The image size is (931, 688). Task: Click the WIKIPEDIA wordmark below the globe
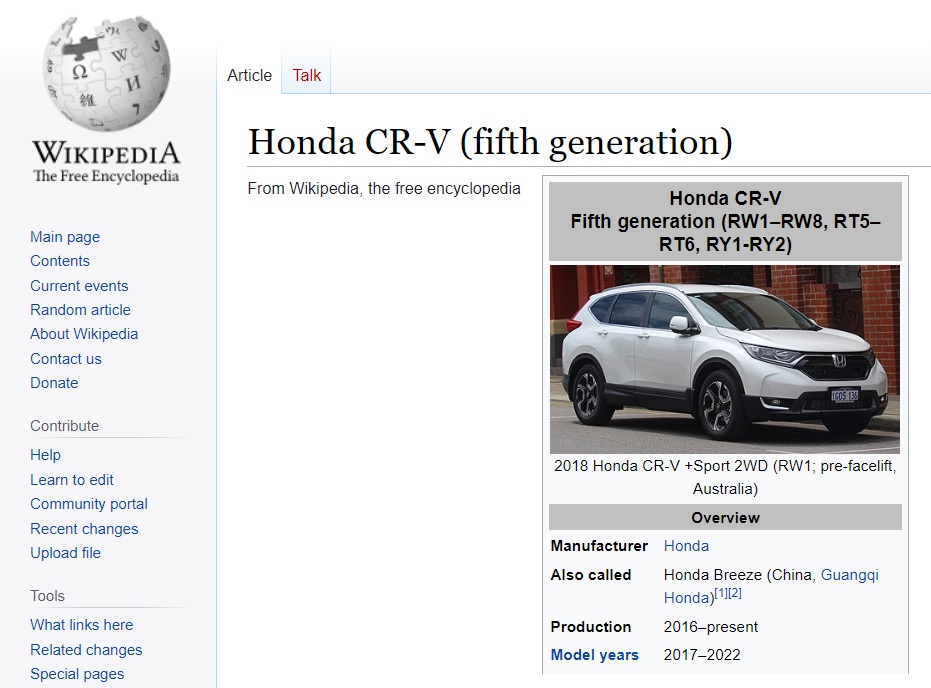pyautogui.click(x=106, y=153)
